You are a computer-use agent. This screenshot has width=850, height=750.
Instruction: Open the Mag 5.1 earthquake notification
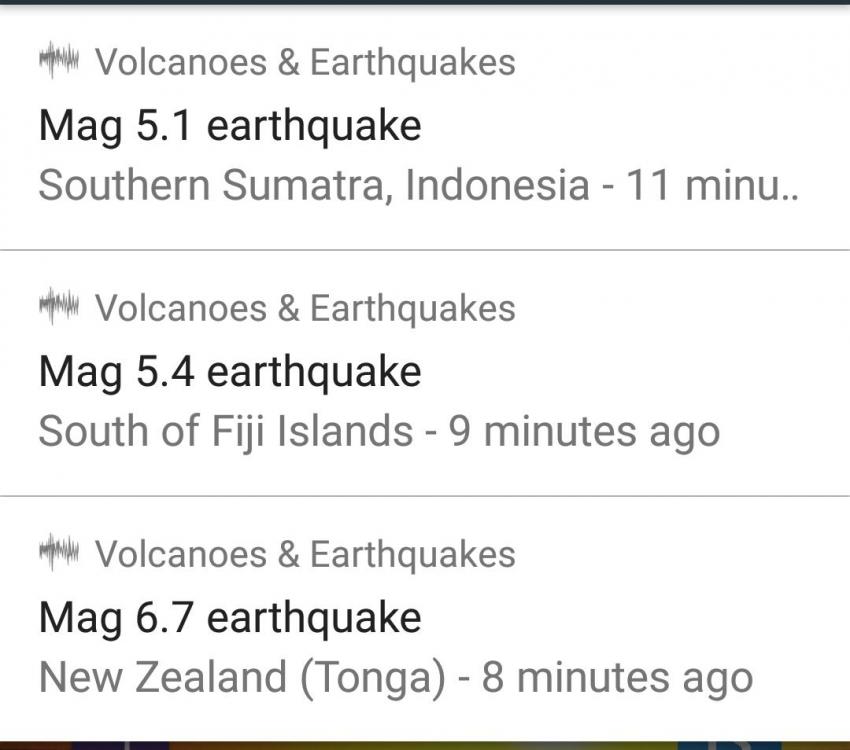[x=229, y=127]
